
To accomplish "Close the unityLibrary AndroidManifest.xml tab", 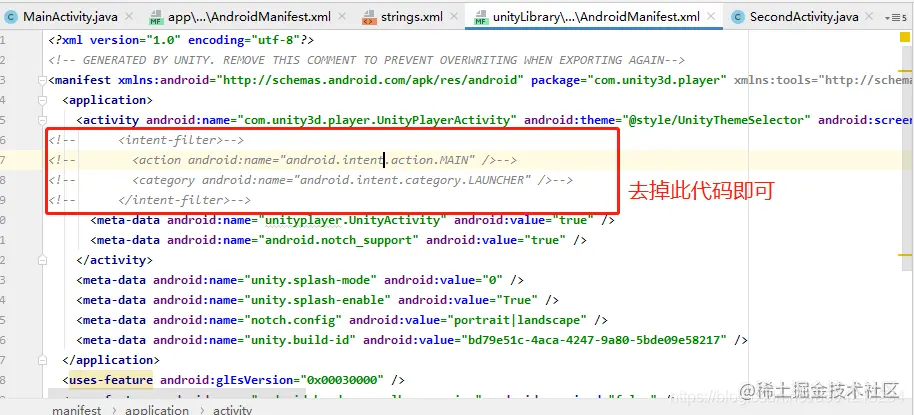I will coord(711,17).
